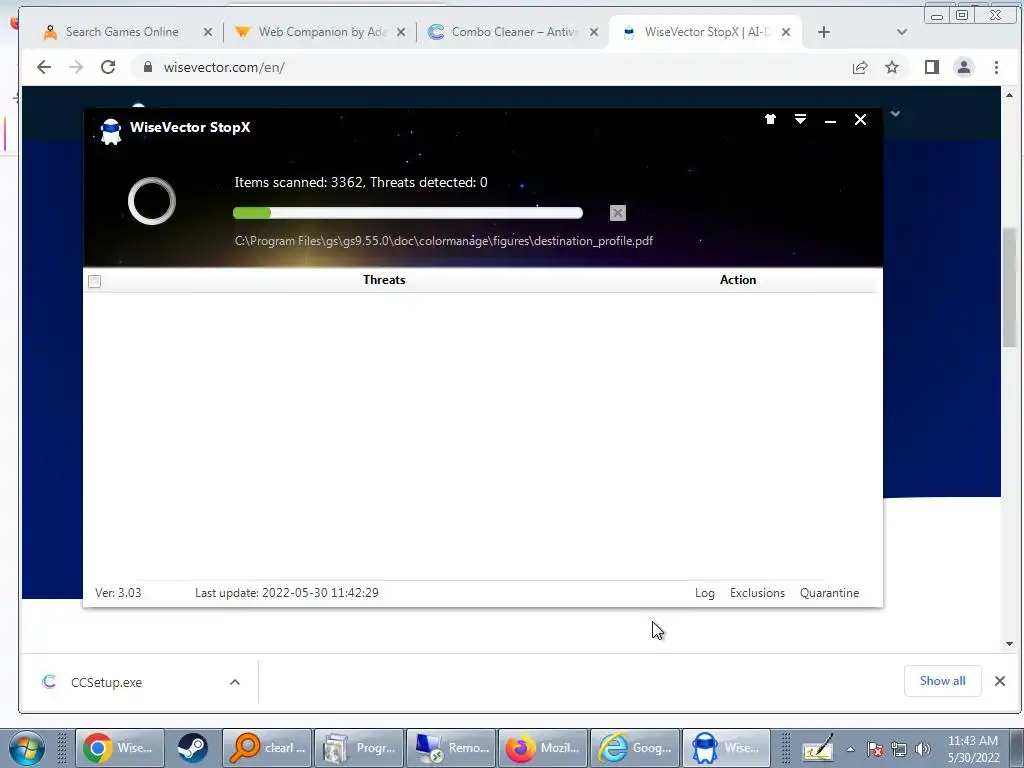Click the Action Center flag icon

(x=874, y=749)
